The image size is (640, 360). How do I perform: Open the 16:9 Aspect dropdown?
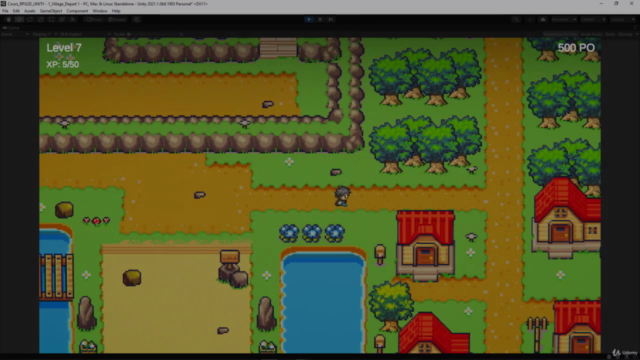click(x=85, y=34)
